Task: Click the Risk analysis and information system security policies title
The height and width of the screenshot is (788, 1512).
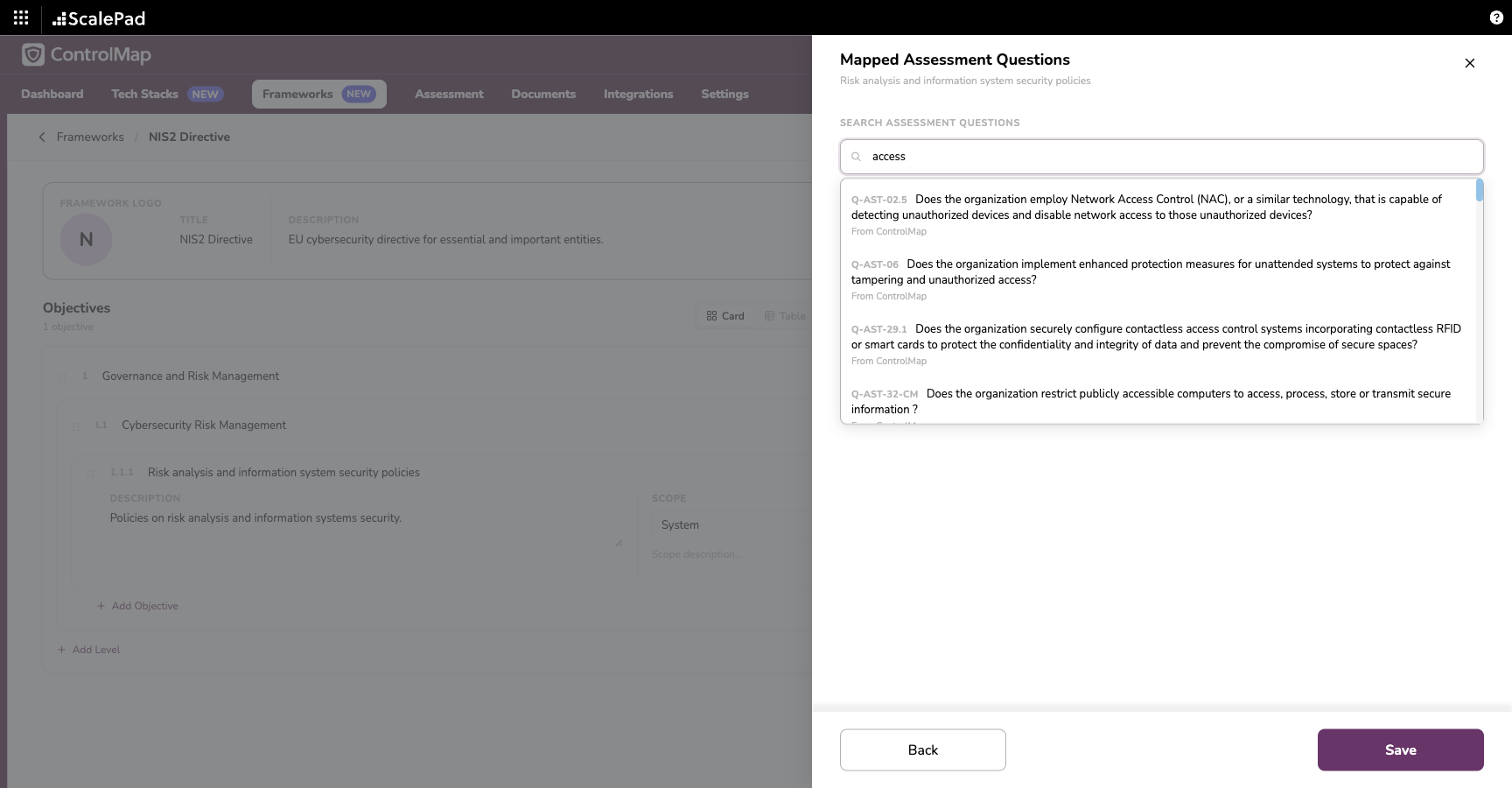Action: (283, 473)
